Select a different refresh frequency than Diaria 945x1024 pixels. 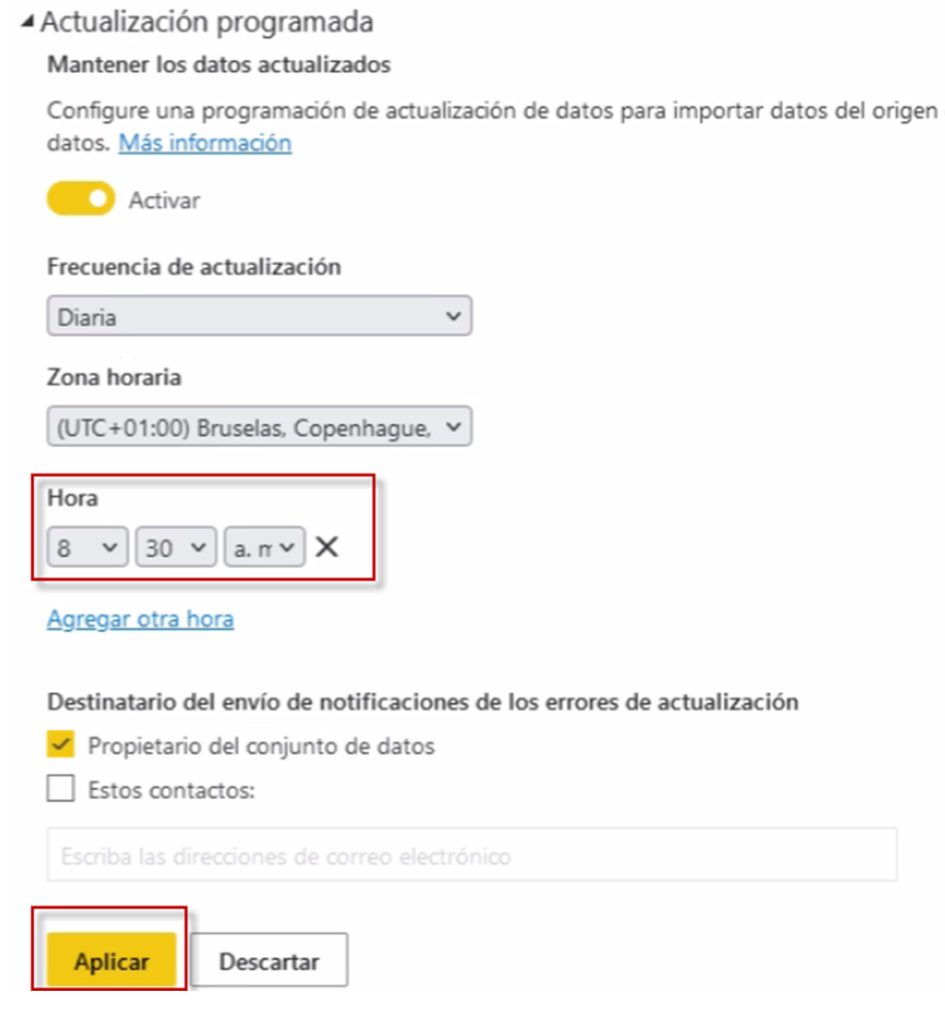(258, 315)
